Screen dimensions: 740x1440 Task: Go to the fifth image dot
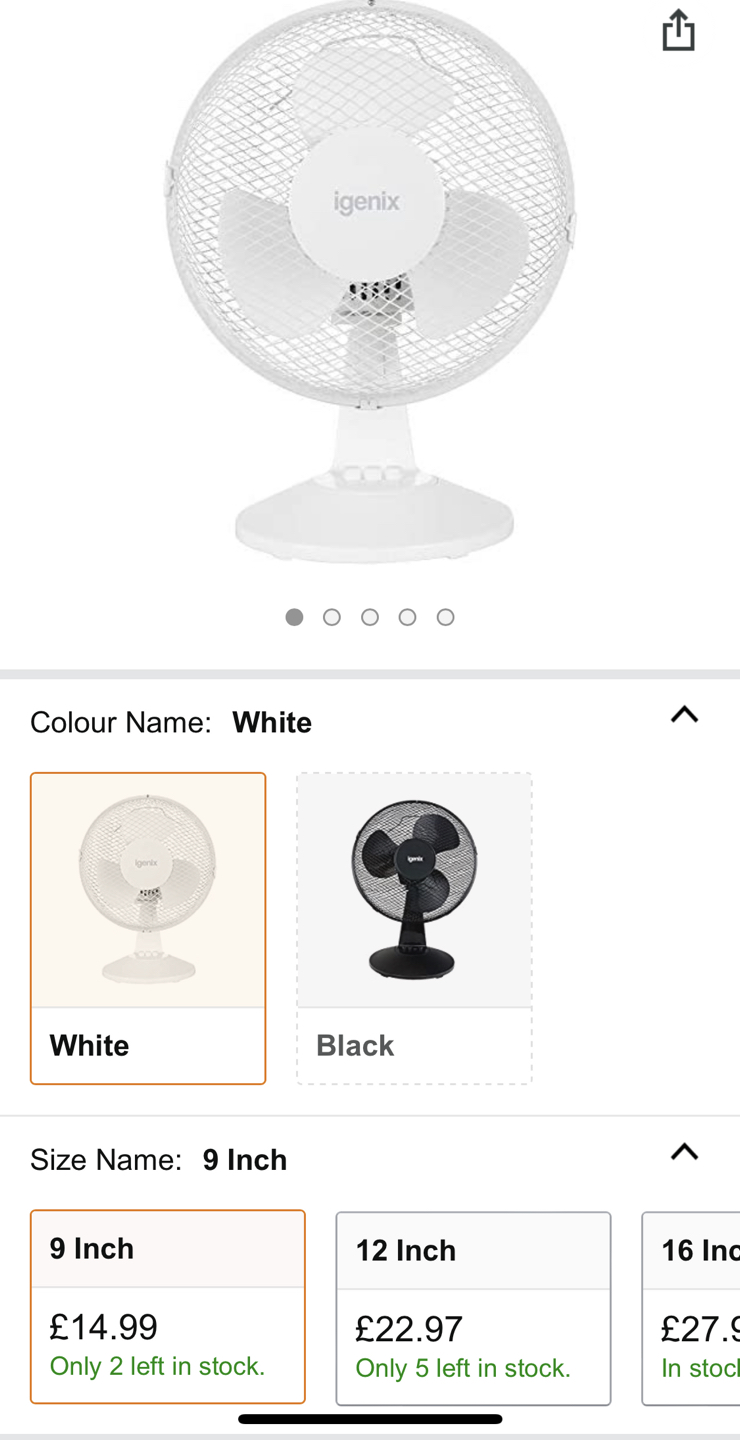pos(445,617)
